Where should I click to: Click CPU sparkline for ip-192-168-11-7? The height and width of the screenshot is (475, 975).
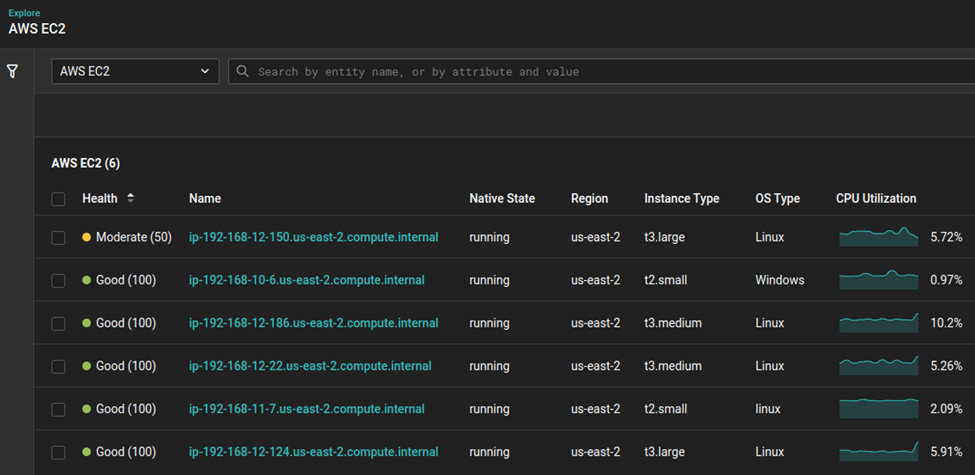point(879,408)
